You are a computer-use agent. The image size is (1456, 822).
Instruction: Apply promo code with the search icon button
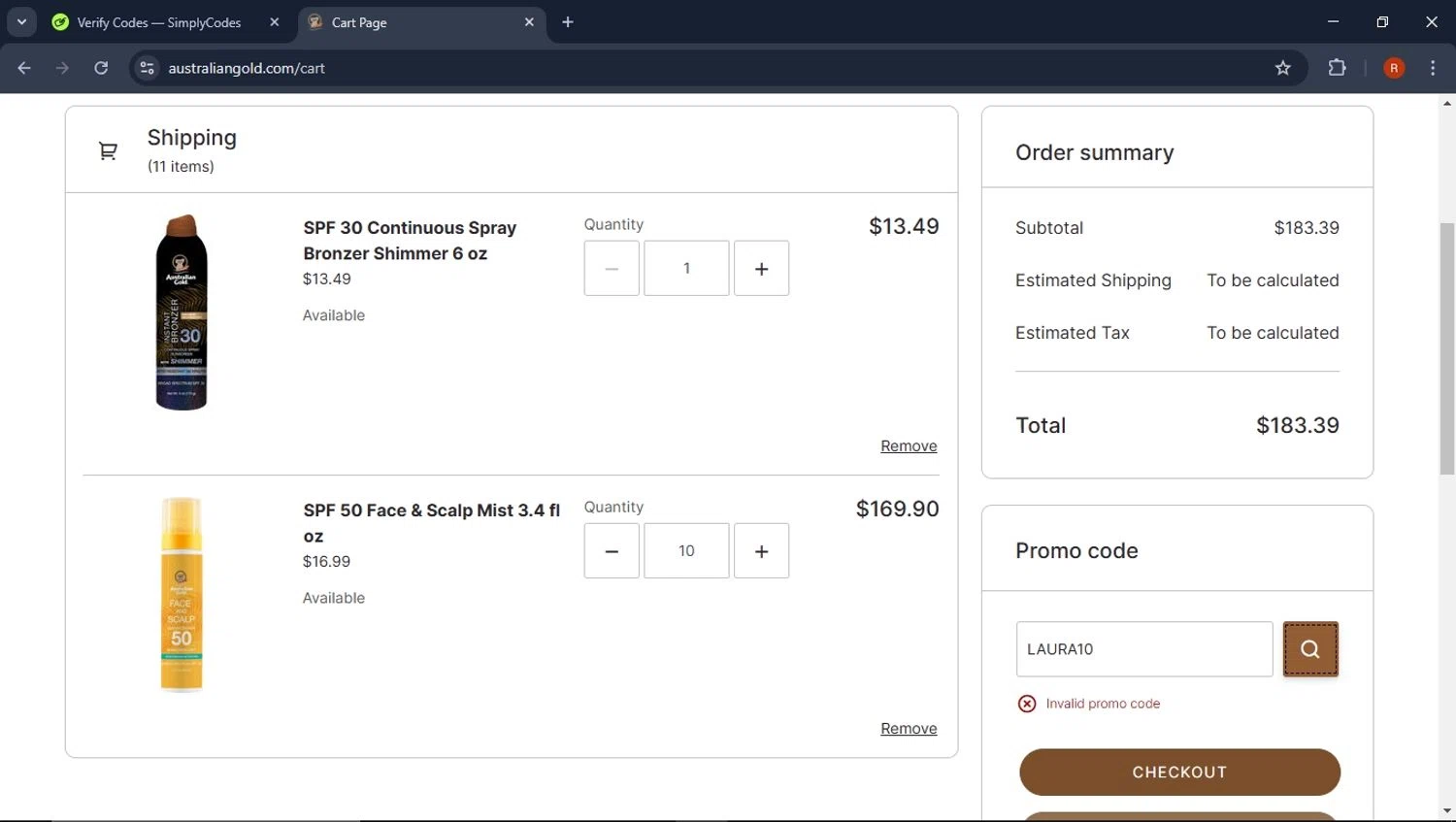1310,649
